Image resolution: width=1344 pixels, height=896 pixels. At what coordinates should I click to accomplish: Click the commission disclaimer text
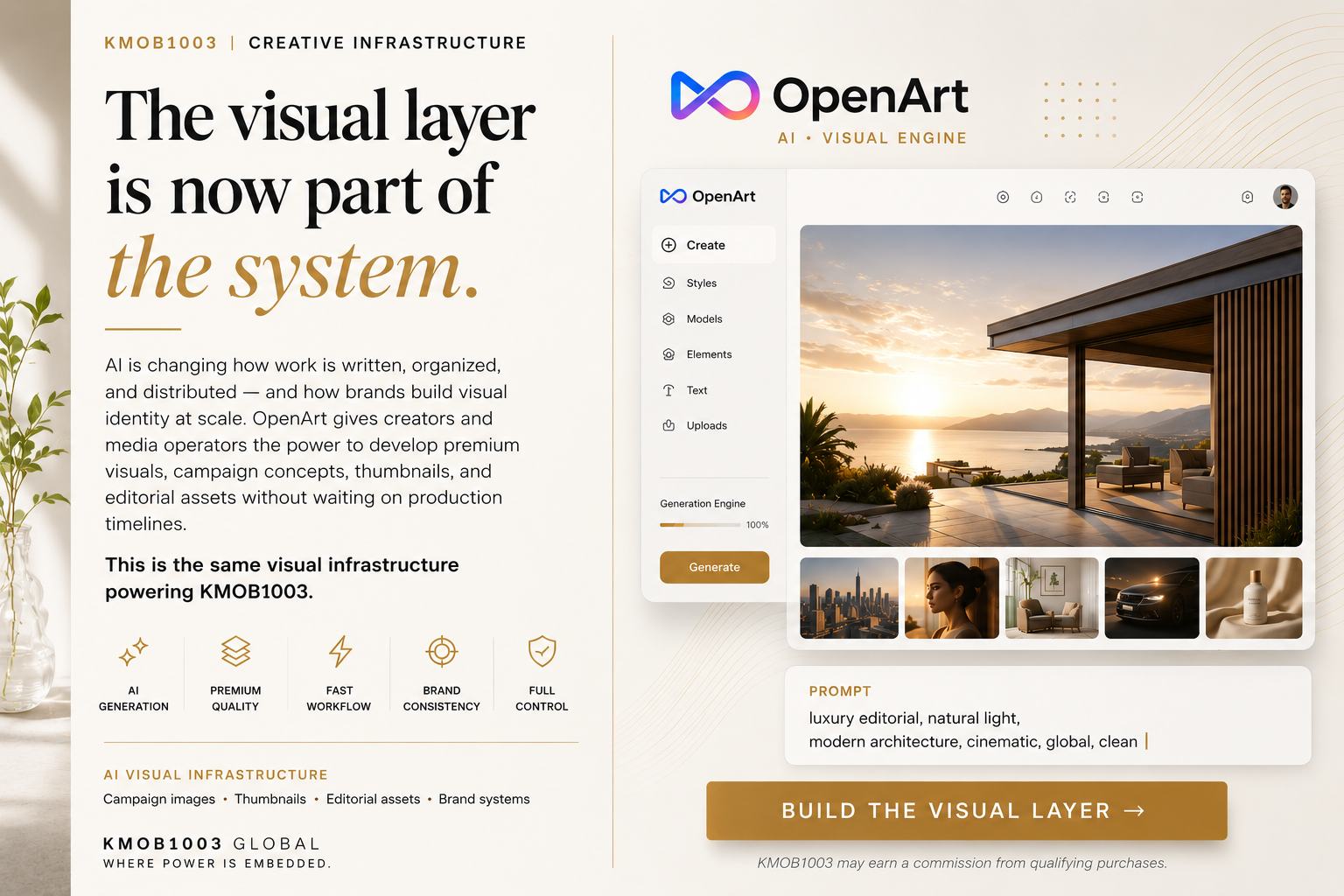tap(962, 863)
